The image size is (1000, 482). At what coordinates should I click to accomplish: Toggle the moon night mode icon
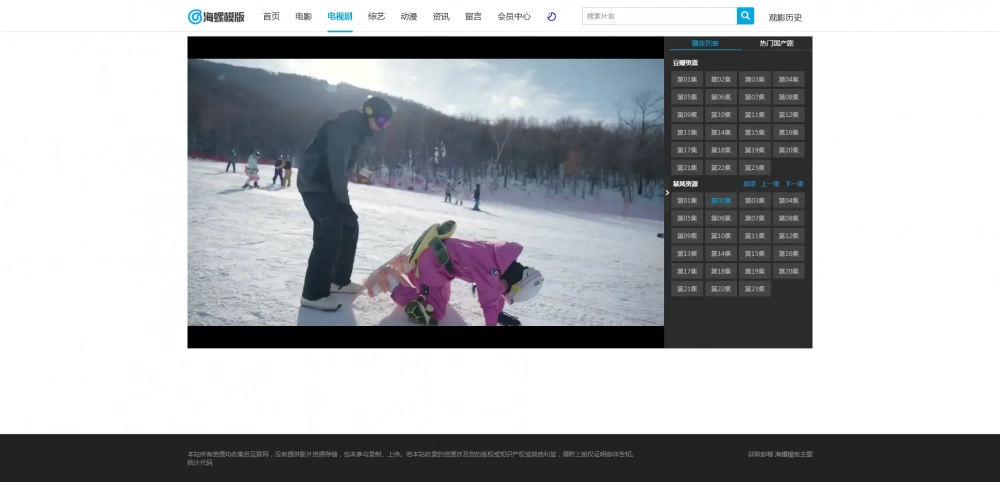coord(552,16)
